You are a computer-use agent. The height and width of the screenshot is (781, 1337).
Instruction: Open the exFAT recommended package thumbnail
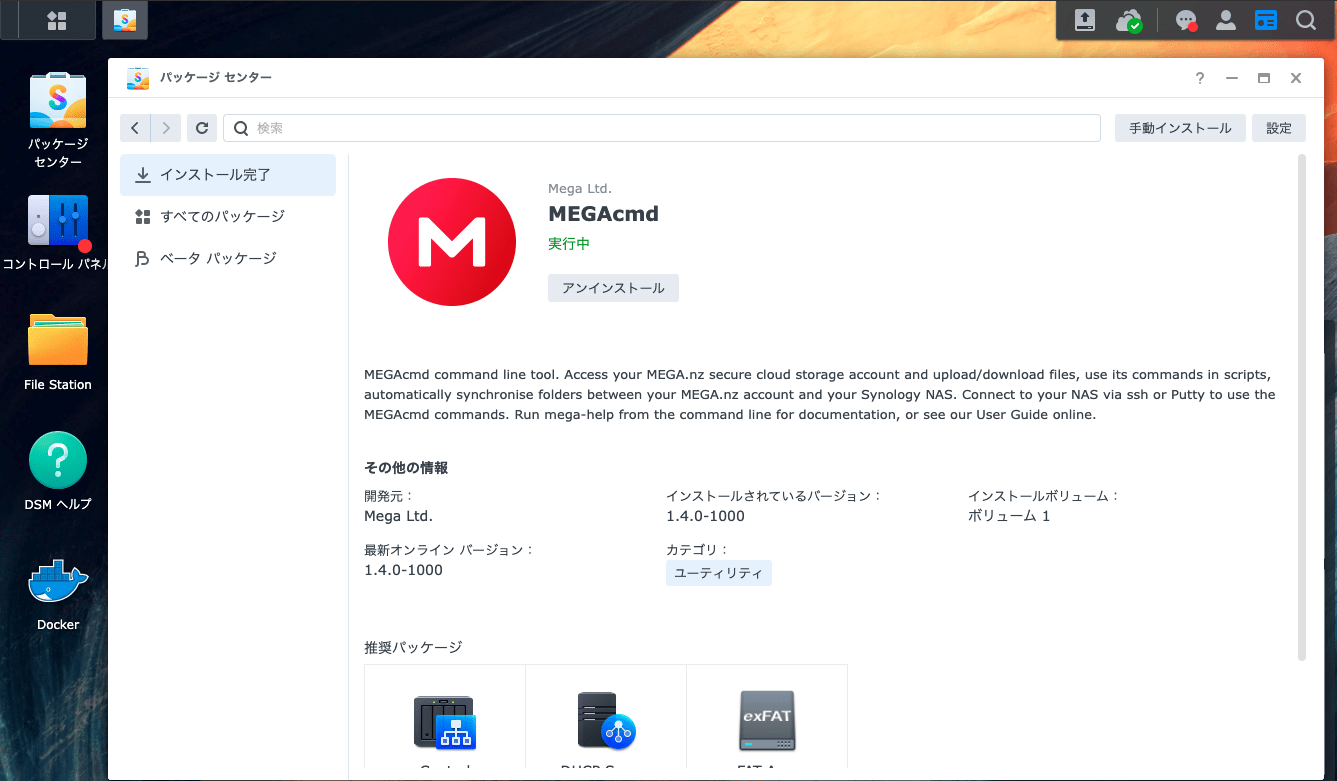click(766, 720)
